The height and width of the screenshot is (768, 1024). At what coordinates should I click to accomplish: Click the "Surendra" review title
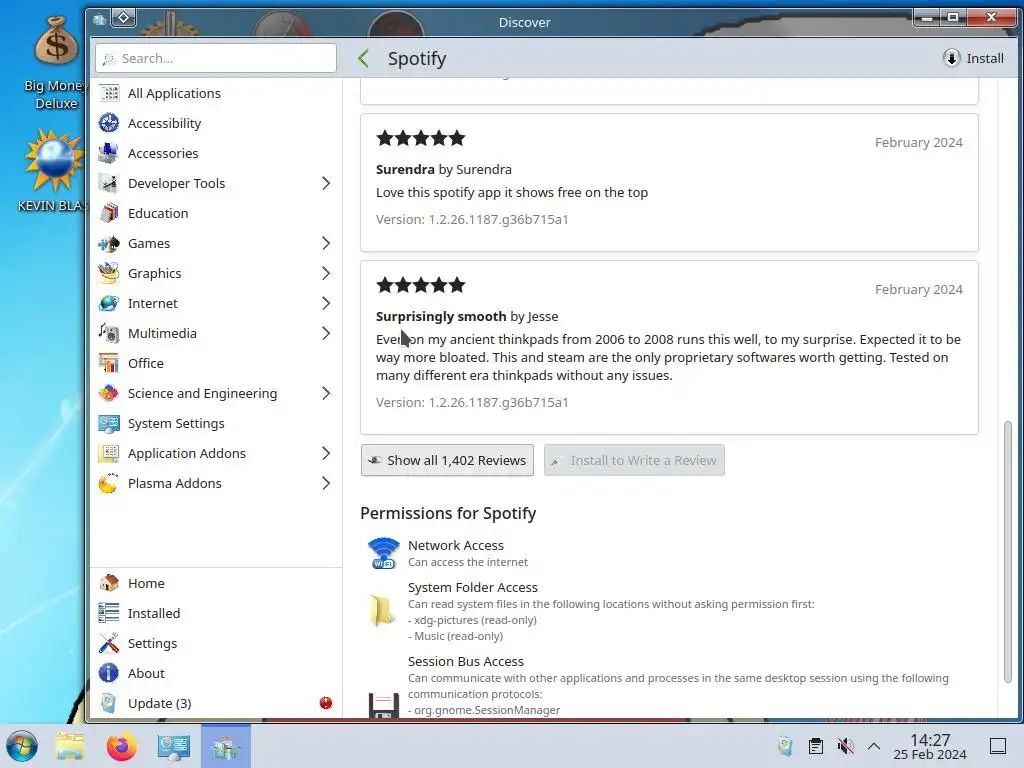coord(405,169)
